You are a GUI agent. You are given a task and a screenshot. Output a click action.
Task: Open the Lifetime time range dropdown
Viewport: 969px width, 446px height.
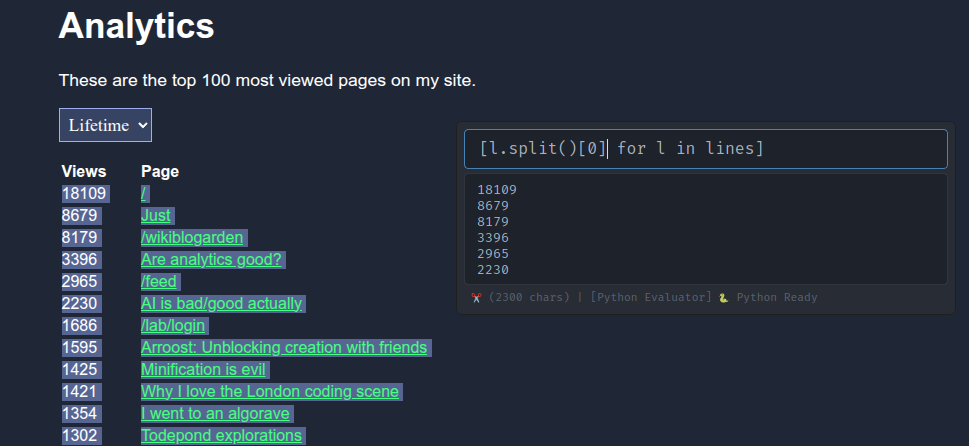[x=105, y=125]
